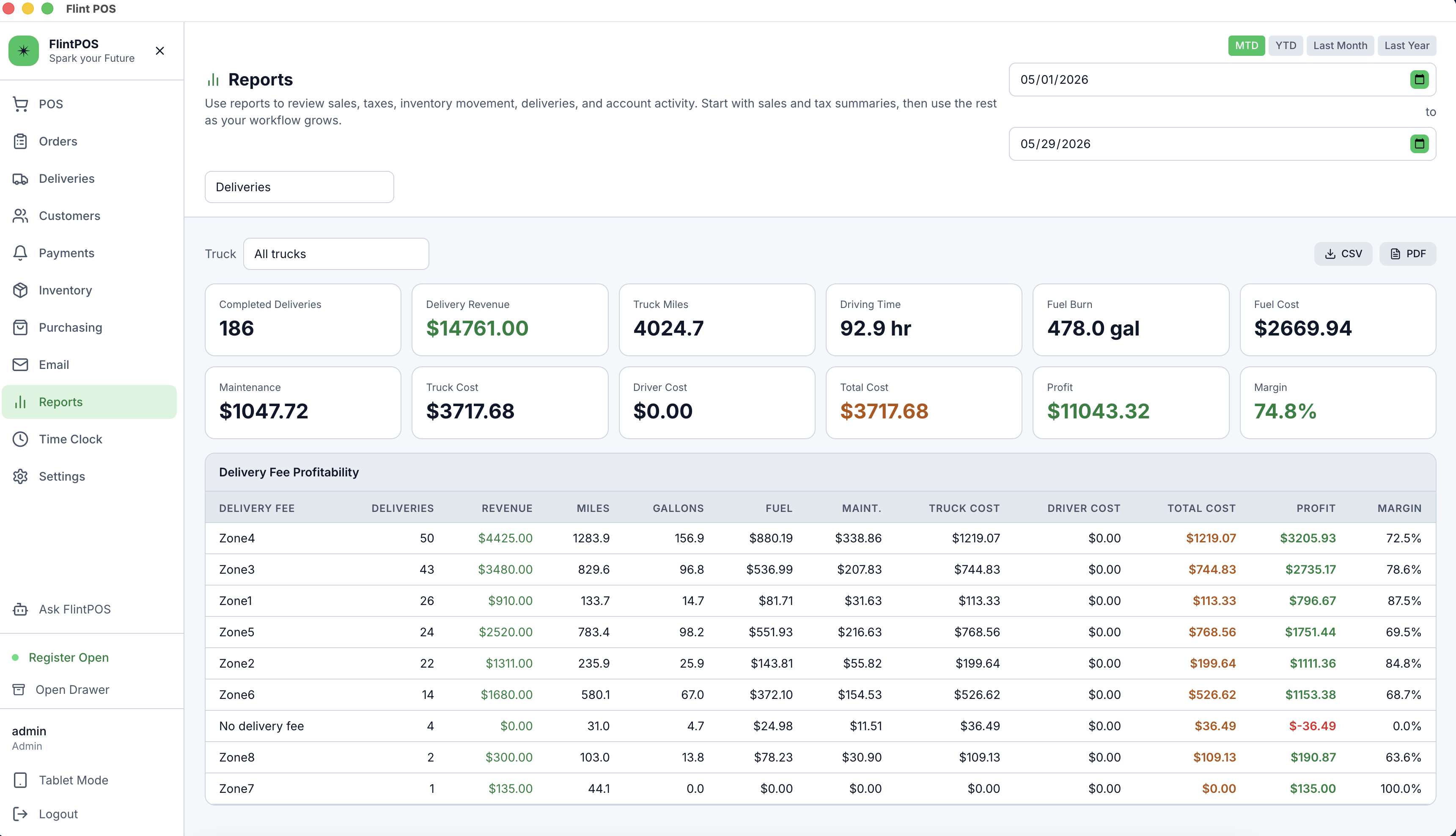Select the Last Year date range
This screenshot has width=1456, height=836.
(x=1407, y=45)
